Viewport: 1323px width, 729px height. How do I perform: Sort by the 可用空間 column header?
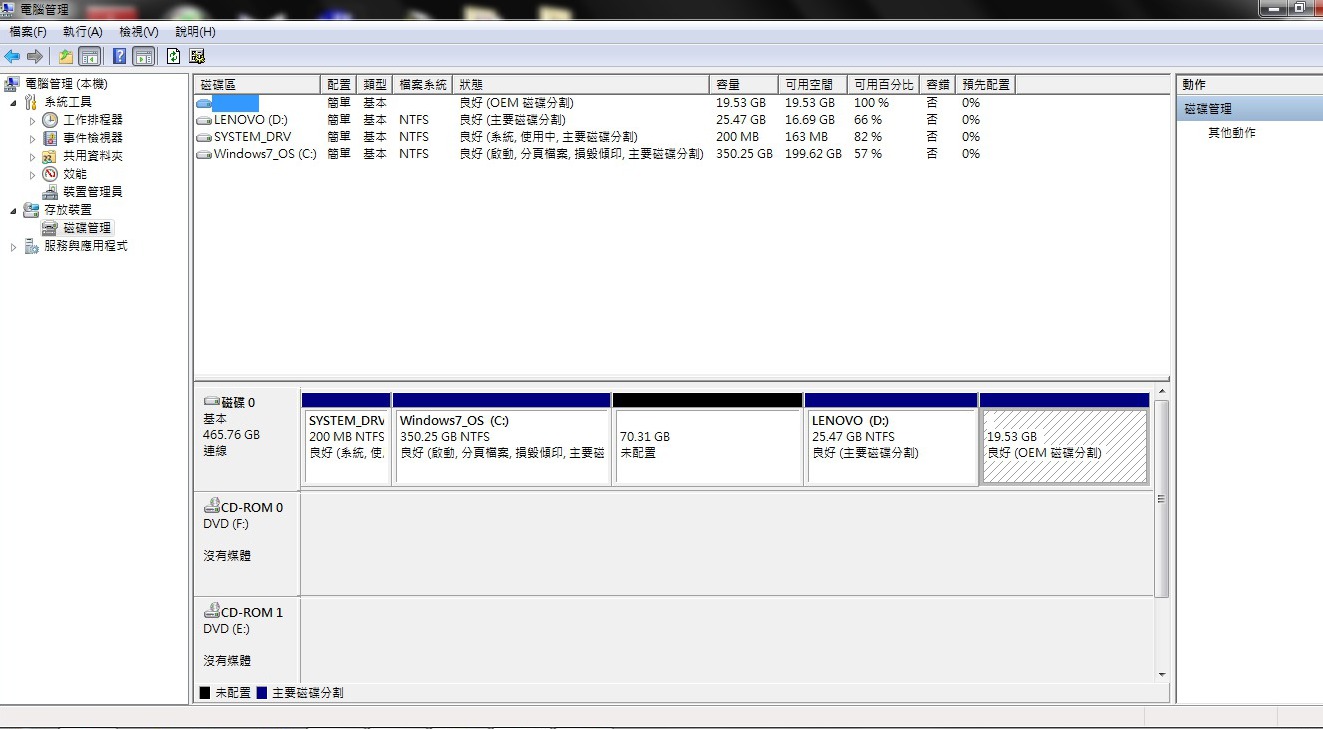tap(812, 85)
